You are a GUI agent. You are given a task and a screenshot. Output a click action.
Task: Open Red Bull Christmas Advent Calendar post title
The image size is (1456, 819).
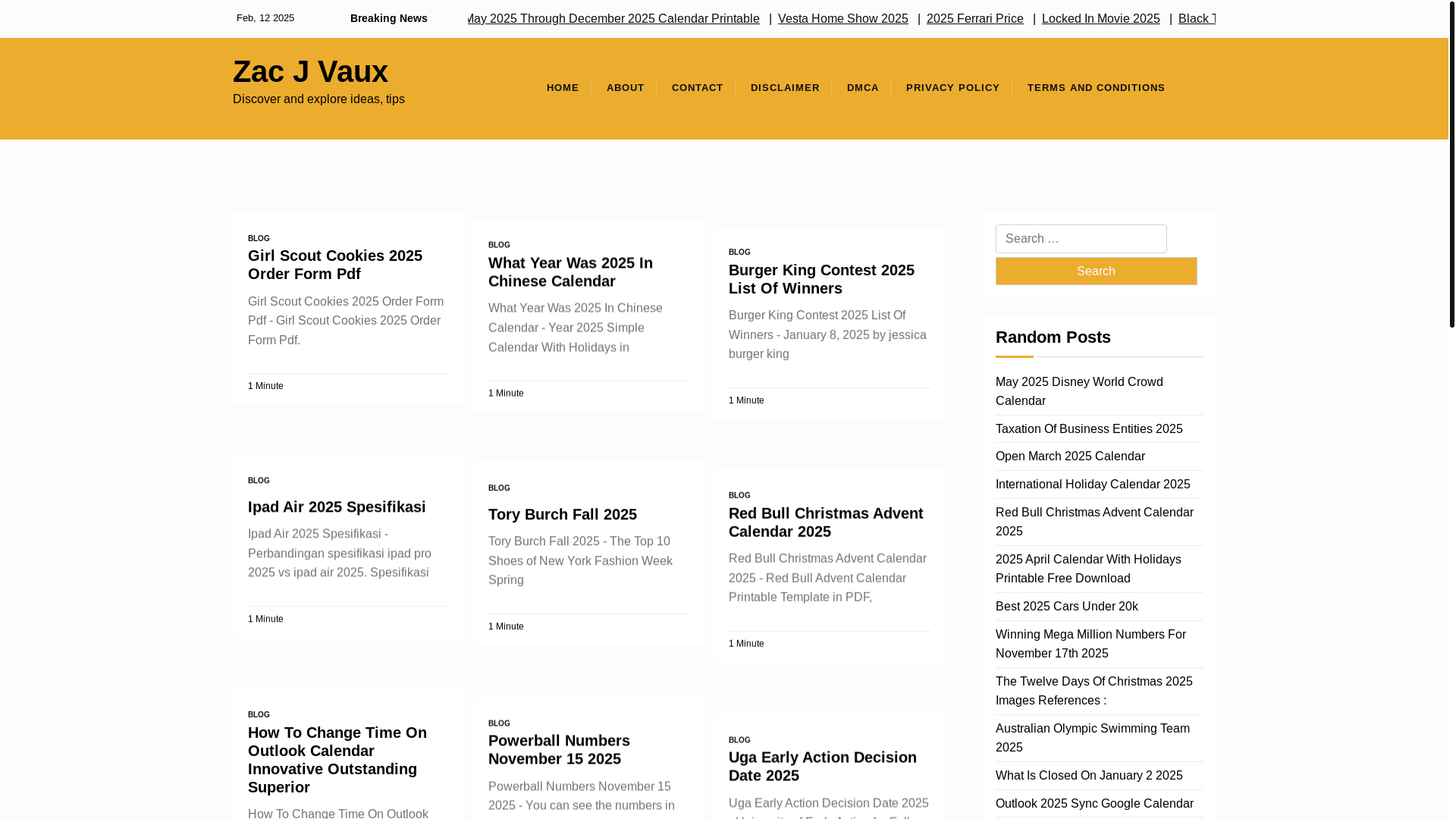826,522
